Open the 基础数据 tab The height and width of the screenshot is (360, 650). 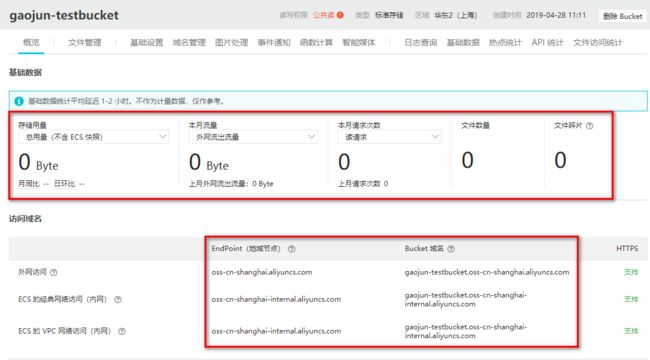click(463, 42)
